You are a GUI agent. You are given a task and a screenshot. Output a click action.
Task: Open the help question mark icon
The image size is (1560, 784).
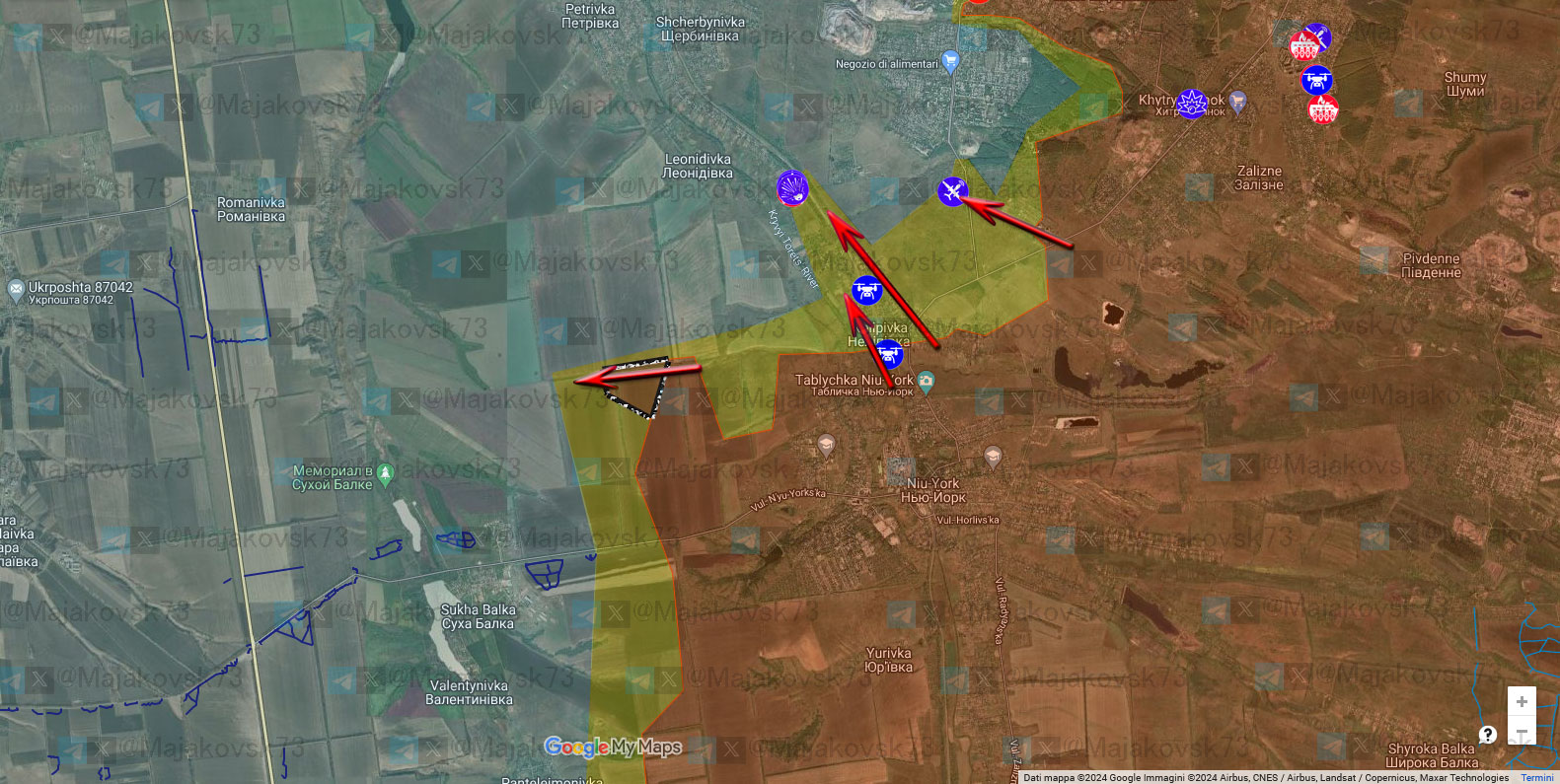tap(1488, 734)
